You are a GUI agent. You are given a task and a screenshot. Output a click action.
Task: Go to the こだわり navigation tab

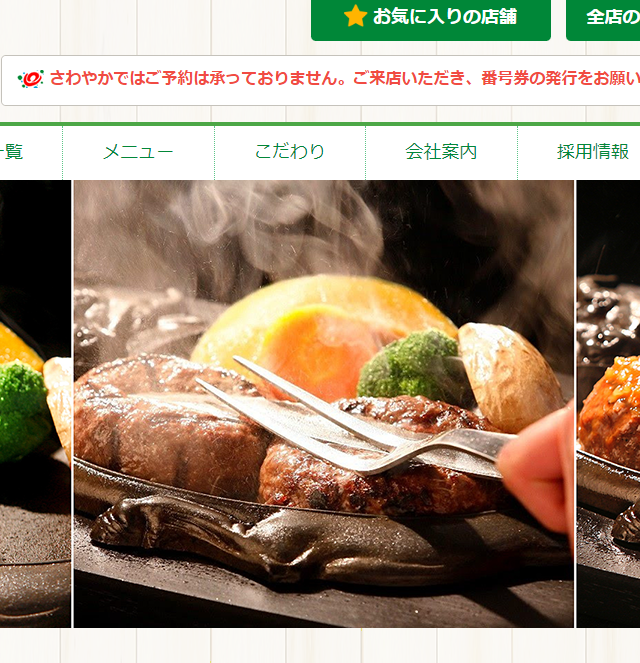(x=290, y=153)
